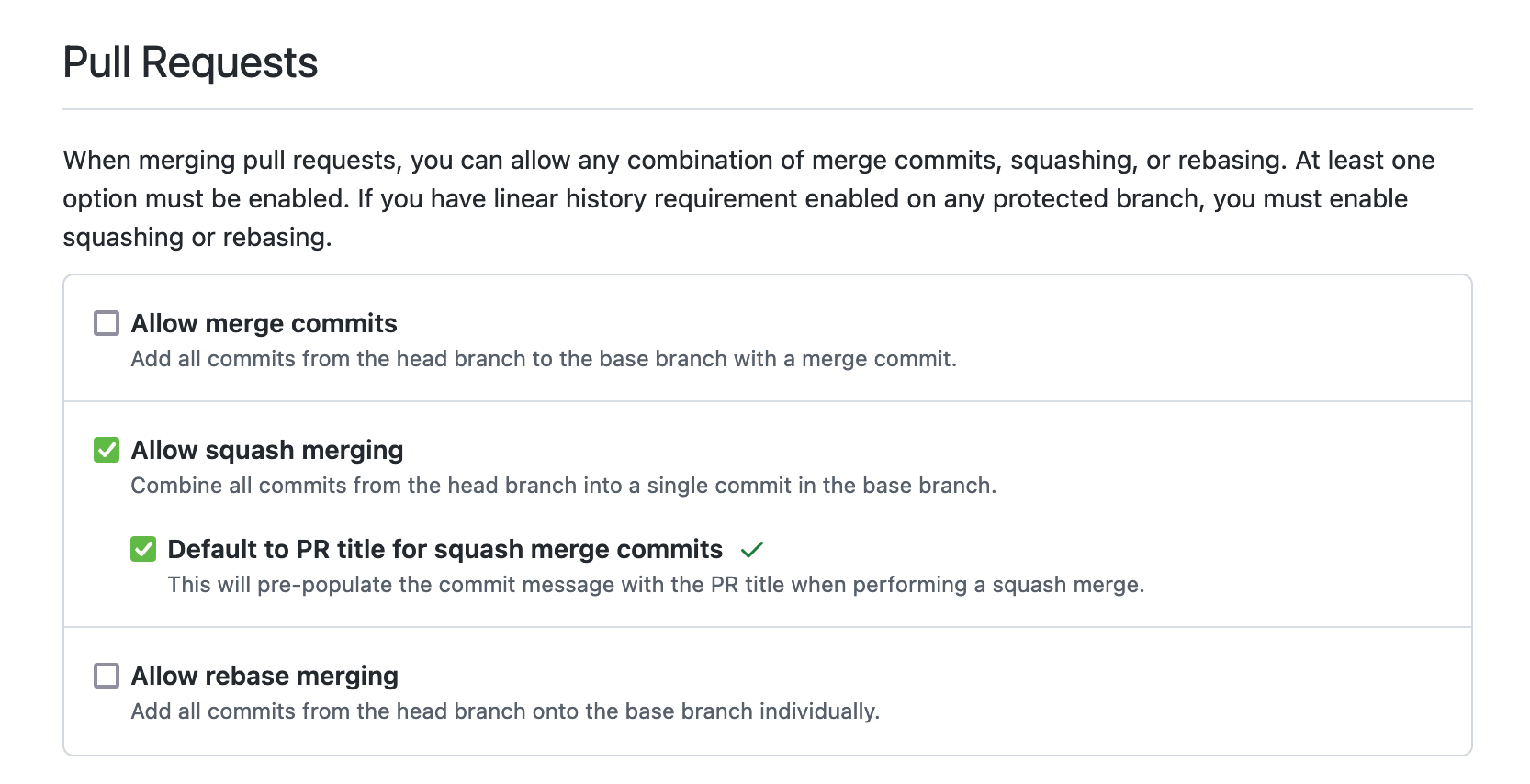Screen dimensions: 1530x784
Task: Click the empty Allow rebase merging checkbox square
Action: [106, 676]
